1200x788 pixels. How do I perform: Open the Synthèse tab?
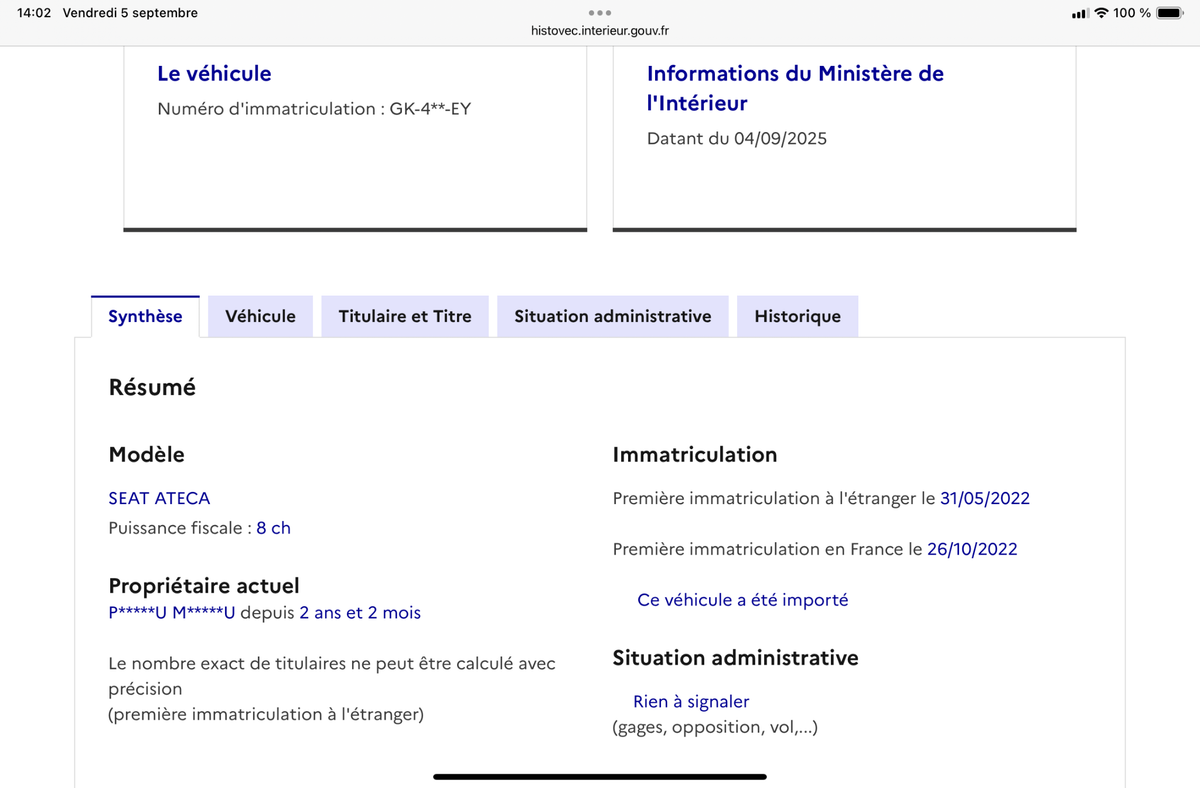click(x=145, y=317)
